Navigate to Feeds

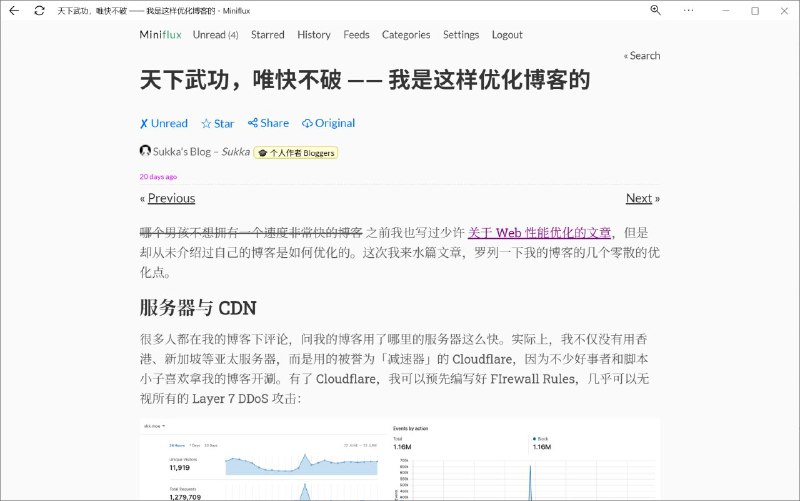[356, 34]
